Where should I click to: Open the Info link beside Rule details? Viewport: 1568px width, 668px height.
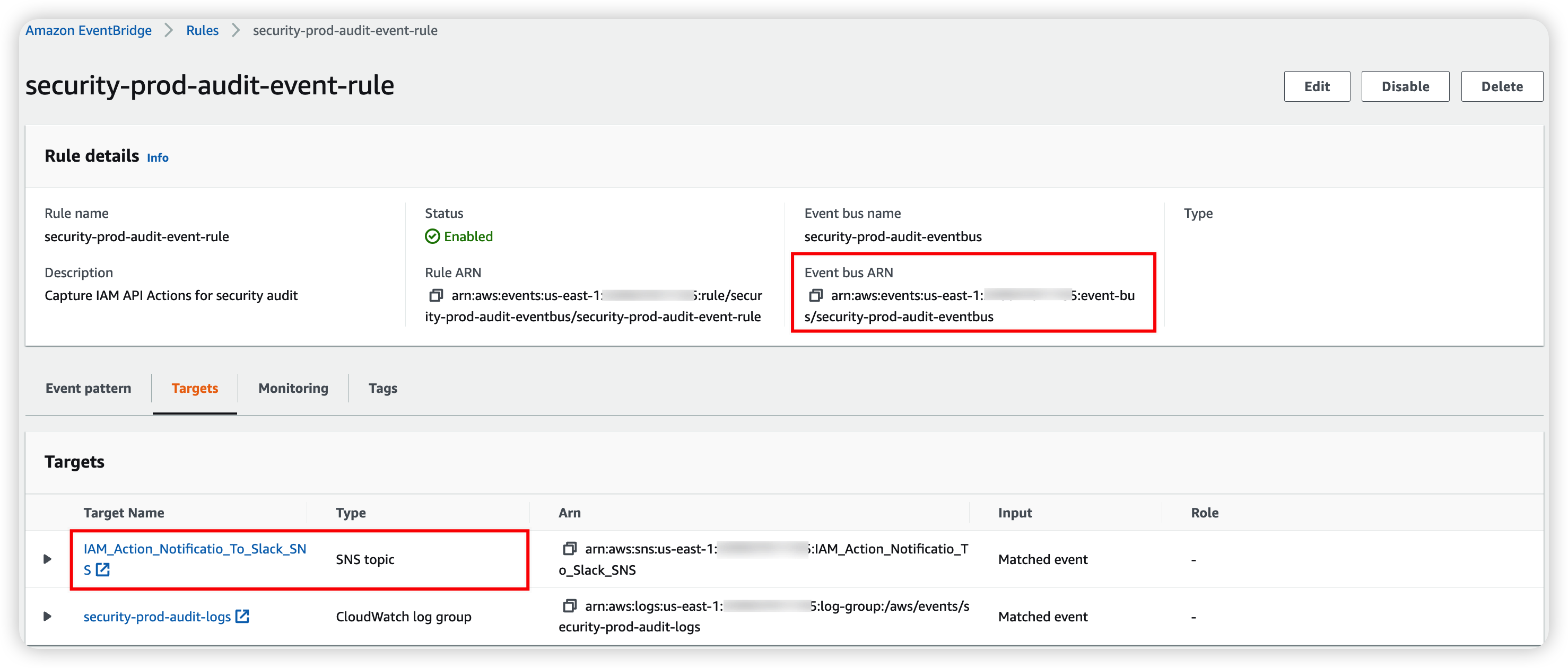click(158, 157)
